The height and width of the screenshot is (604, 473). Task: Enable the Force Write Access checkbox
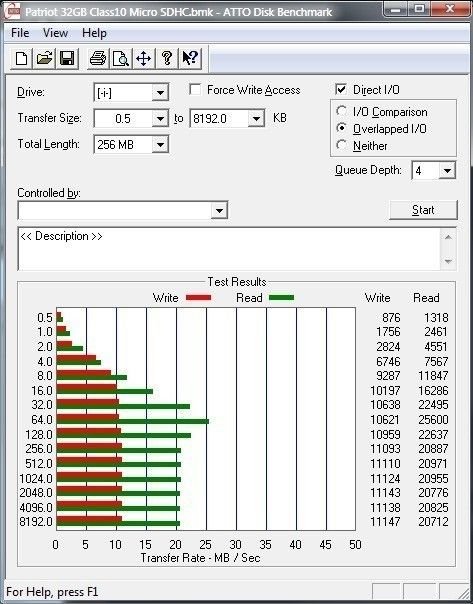click(x=195, y=90)
